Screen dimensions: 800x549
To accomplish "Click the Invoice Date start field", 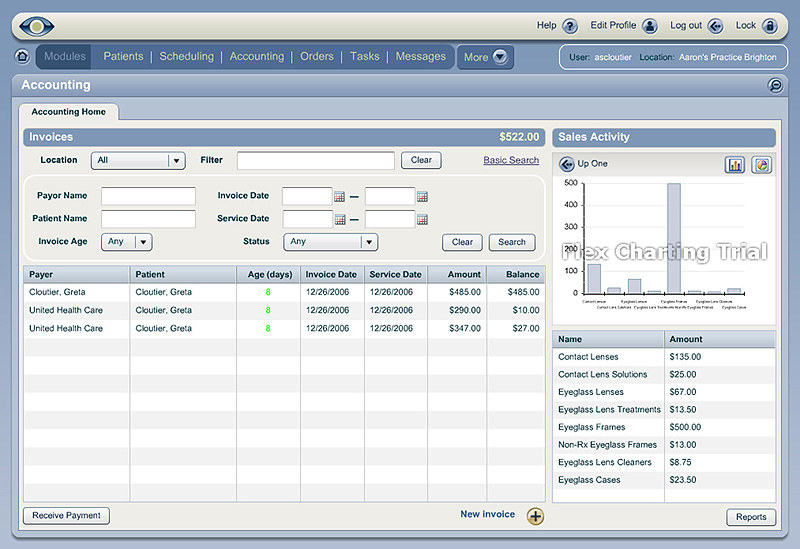I will pos(307,196).
